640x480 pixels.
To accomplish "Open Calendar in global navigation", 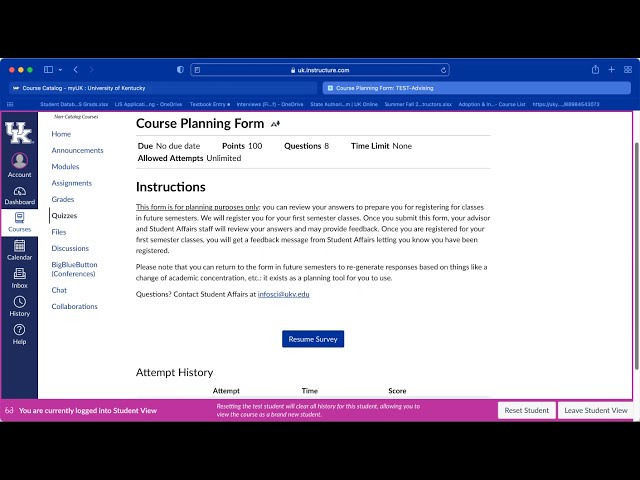I will pos(19,250).
